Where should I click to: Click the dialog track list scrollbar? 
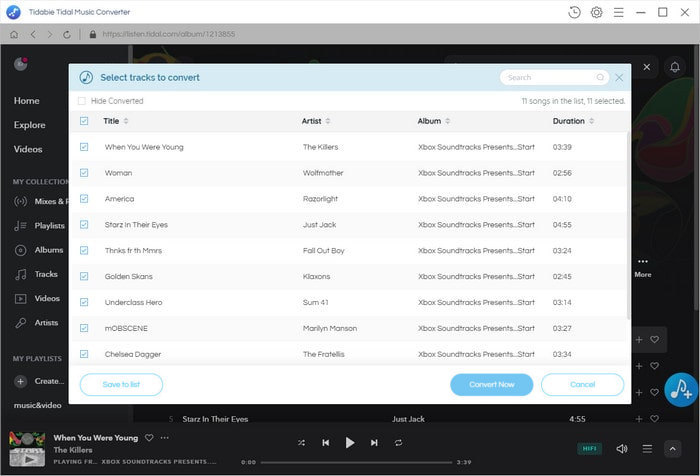(628, 225)
